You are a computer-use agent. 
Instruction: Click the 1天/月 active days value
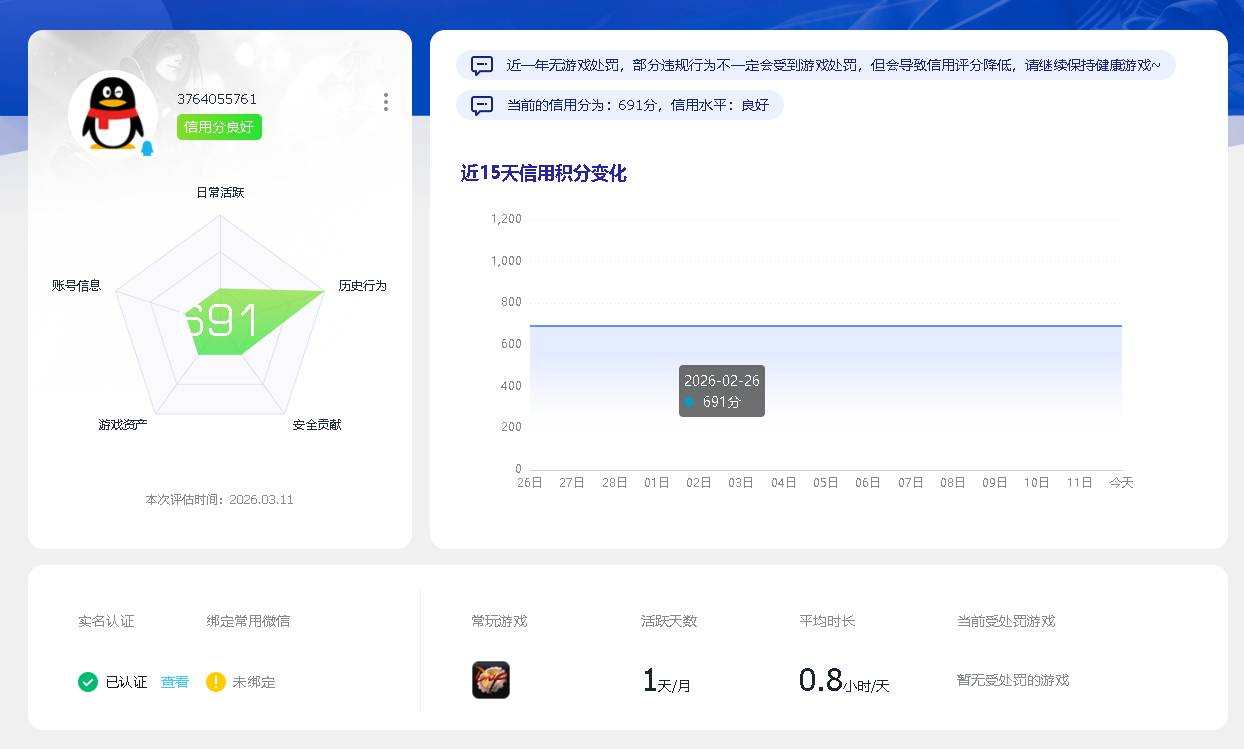667,682
